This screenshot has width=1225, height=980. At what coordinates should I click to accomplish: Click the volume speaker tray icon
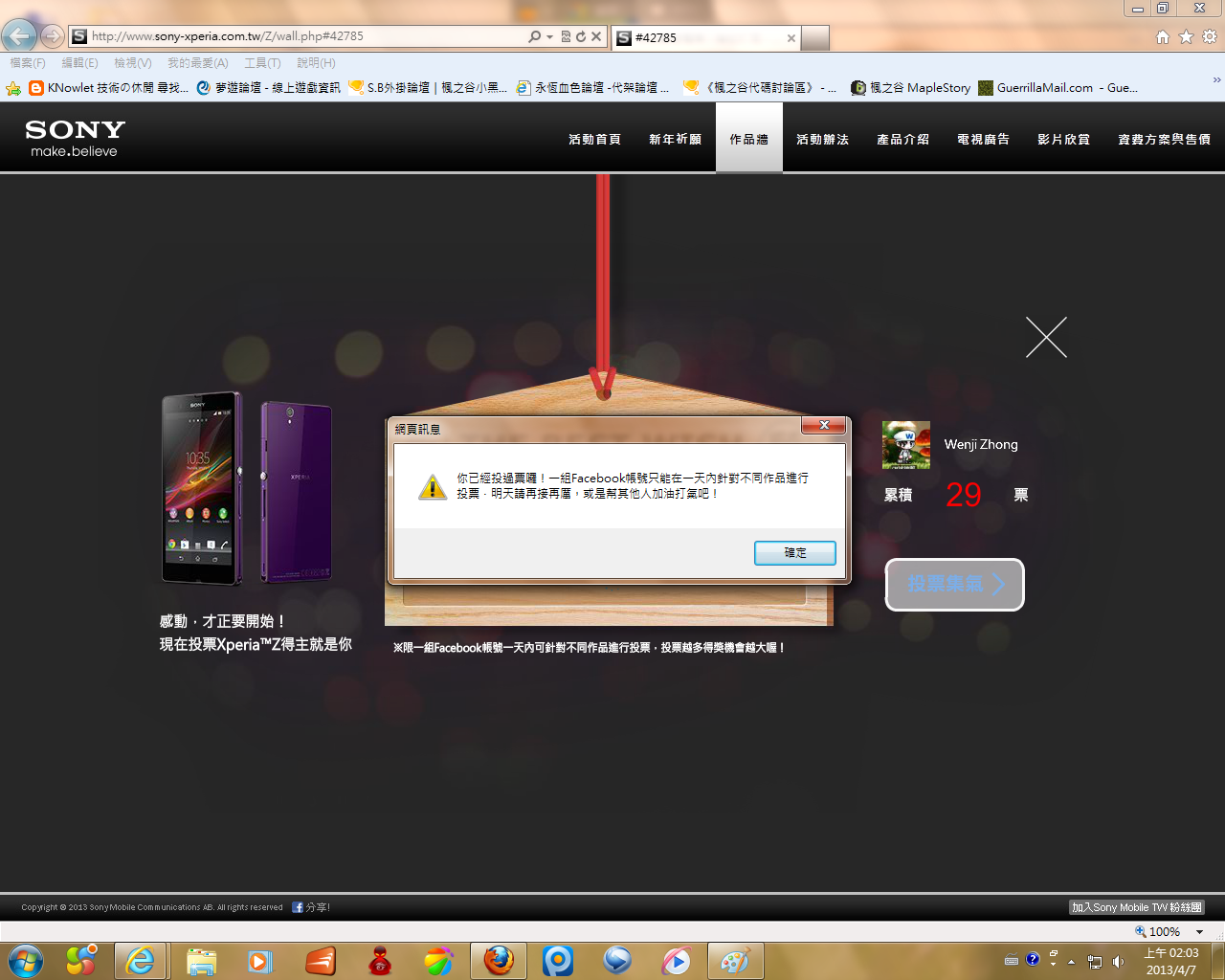[x=1118, y=961]
